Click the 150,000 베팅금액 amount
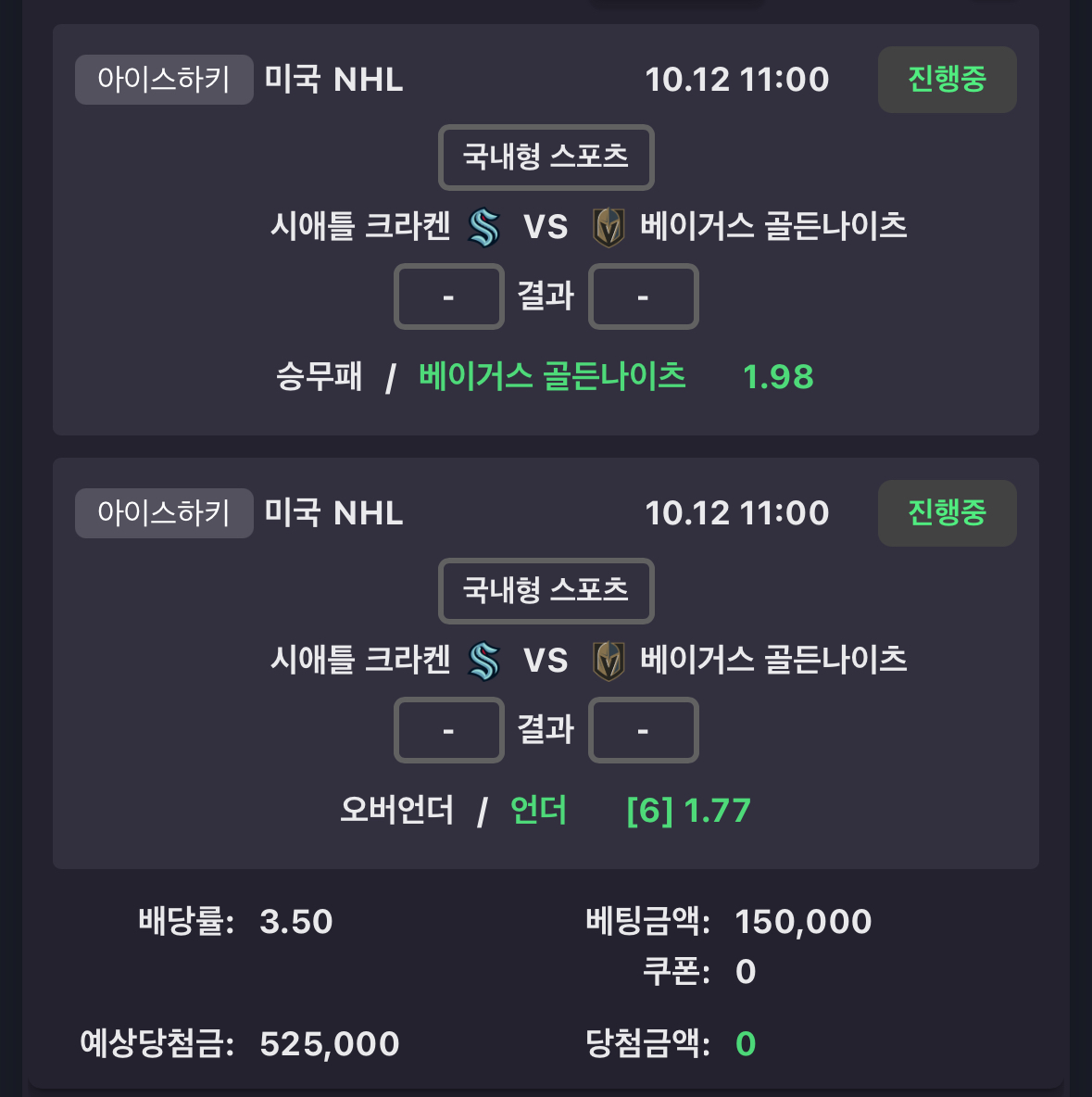 (x=803, y=922)
